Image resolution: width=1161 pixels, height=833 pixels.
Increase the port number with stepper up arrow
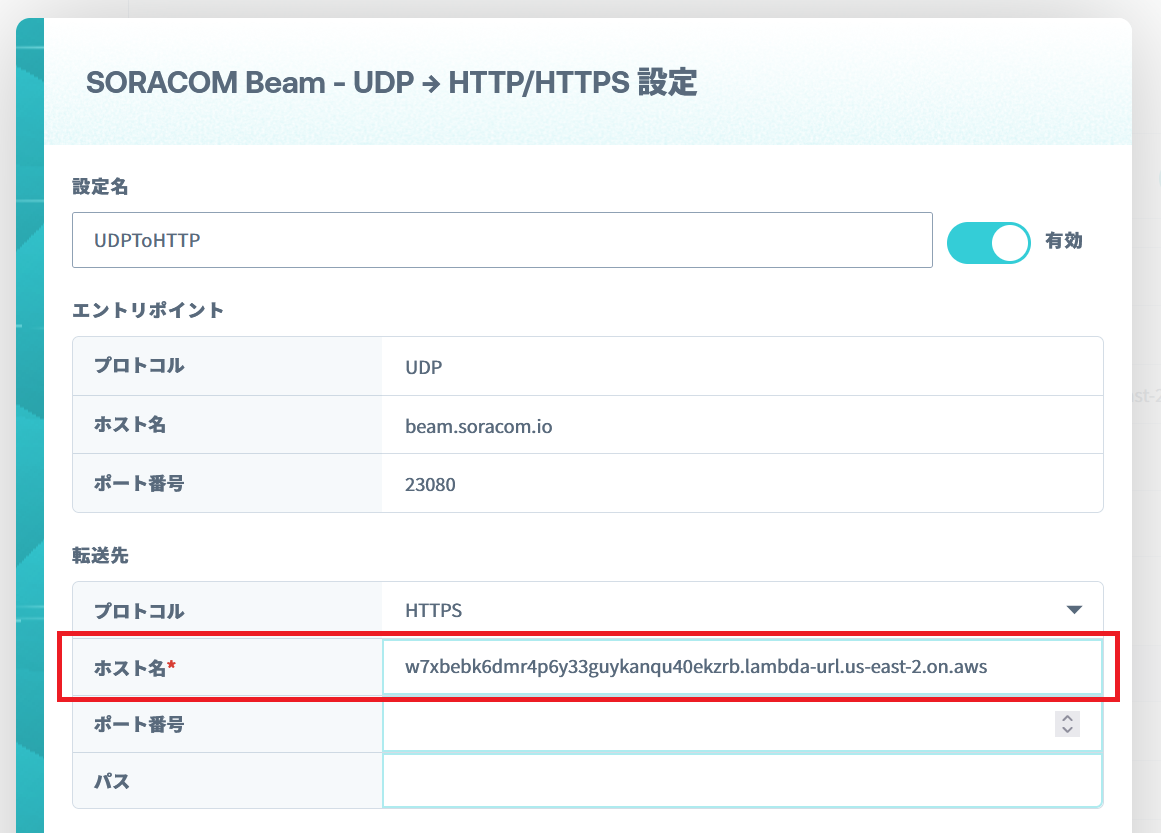[1067, 717]
